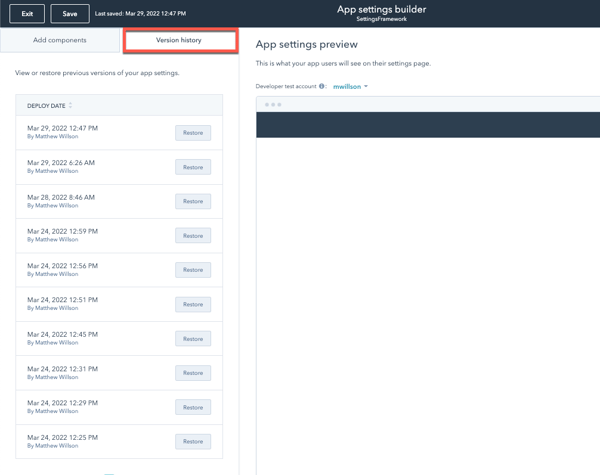Select the Mar 29, 2022 12:47 PM entry text

(x=62, y=128)
